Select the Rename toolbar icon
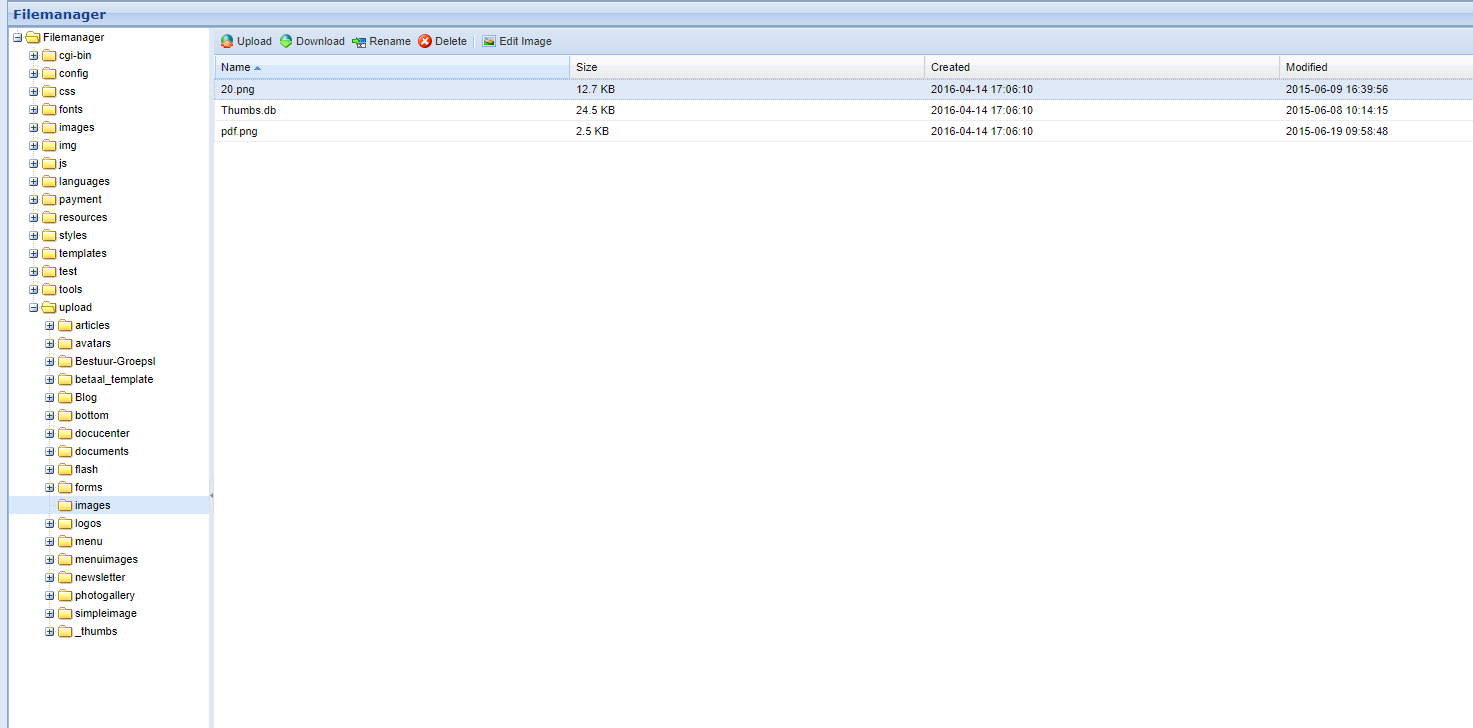1473x728 pixels. pos(359,41)
